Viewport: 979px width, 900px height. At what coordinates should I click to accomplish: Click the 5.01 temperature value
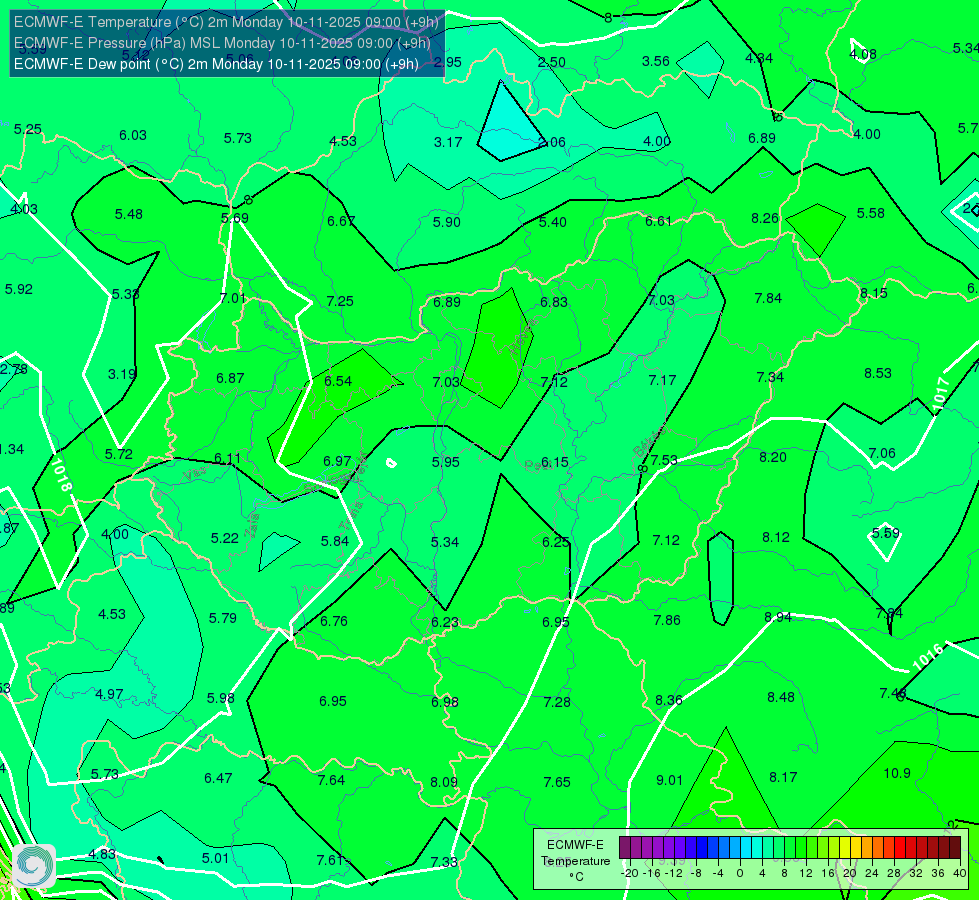coord(215,858)
